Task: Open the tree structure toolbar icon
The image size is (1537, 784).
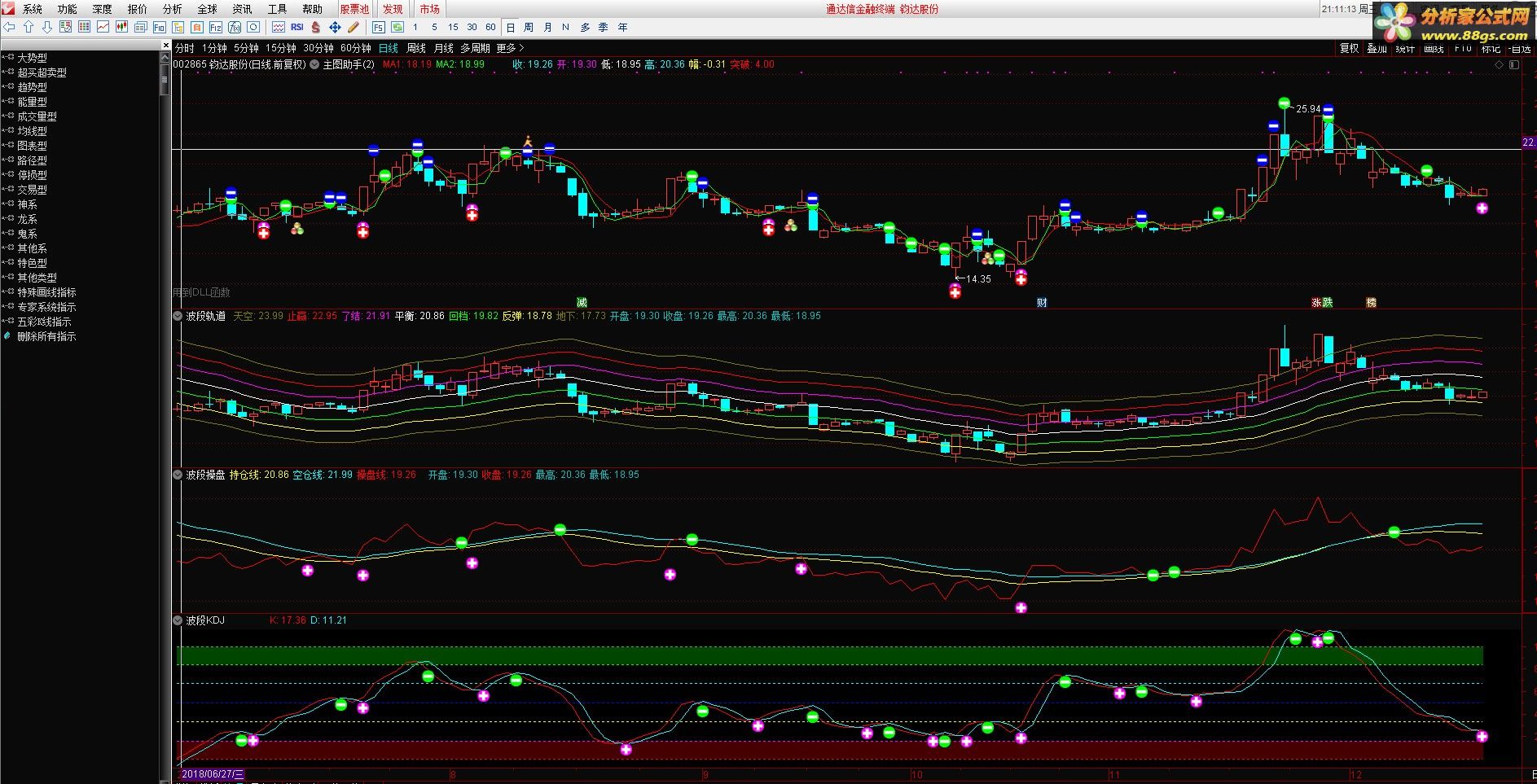Action: click(178, 27)
